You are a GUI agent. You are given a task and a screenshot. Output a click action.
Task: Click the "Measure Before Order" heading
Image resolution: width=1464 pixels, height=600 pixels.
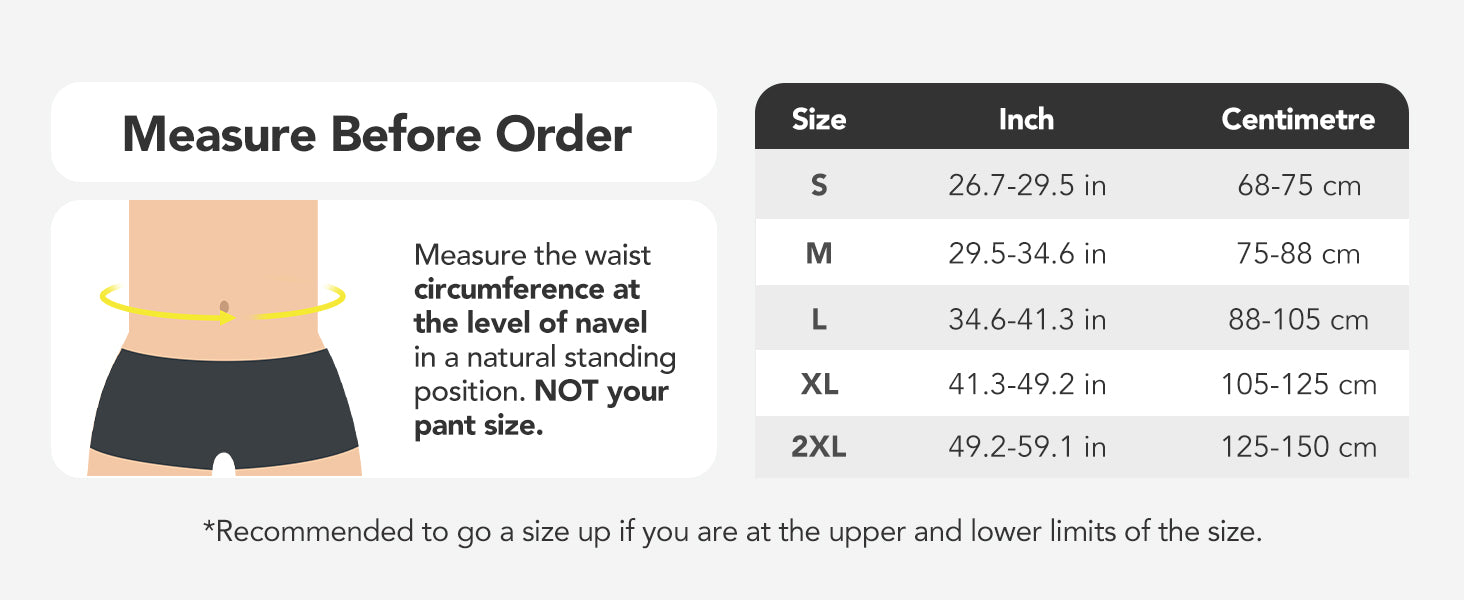[x=377, y=134]
